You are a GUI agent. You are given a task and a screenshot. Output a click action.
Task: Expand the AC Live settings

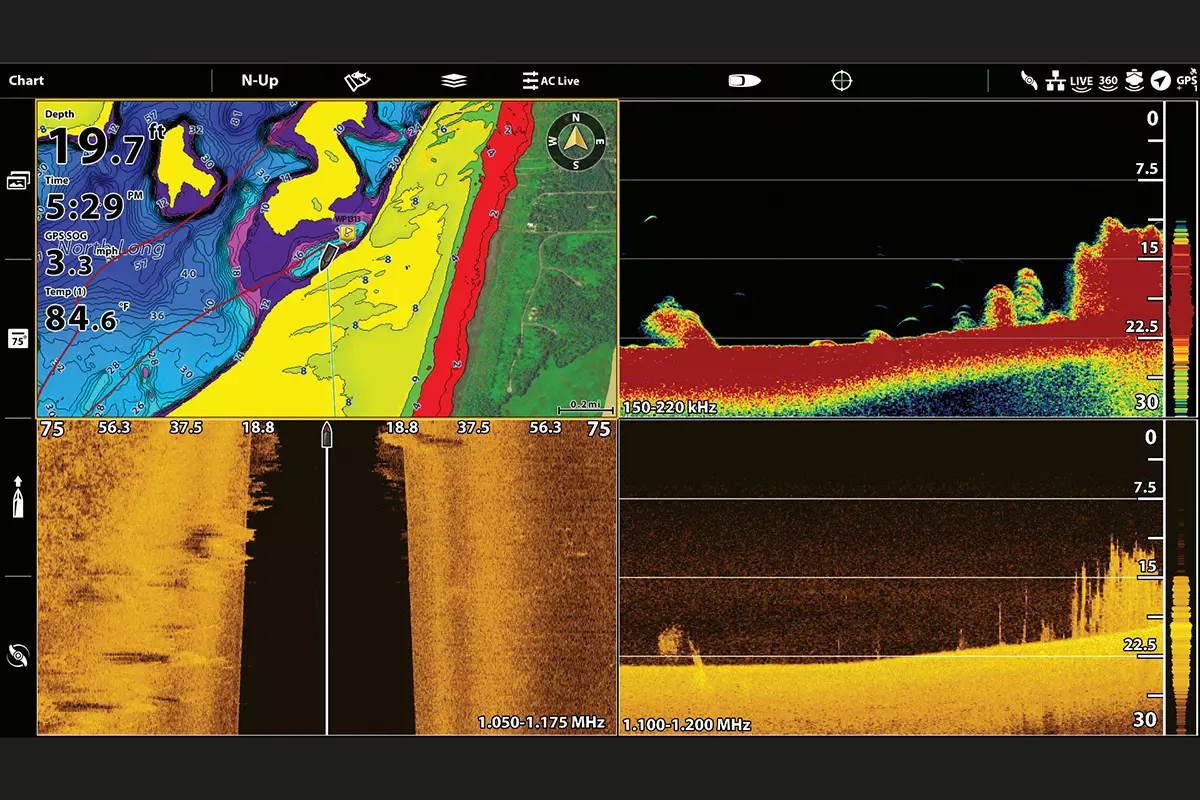(551, 81)
